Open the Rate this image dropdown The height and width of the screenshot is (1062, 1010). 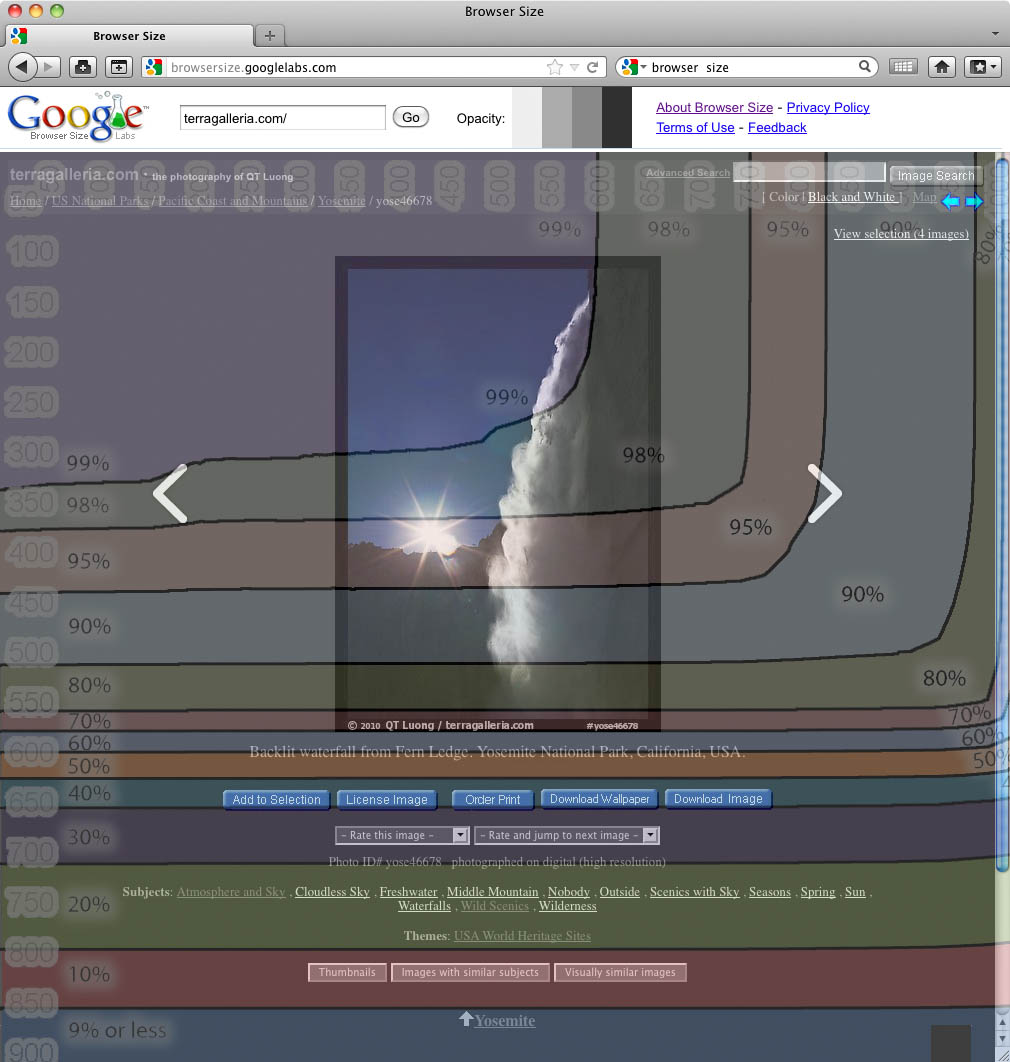tap(402, 835)
